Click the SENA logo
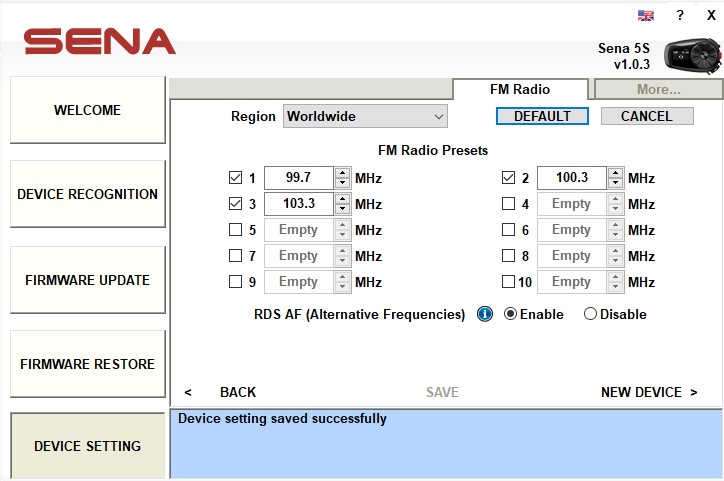Image resolution: width=724 pixels, height=481 pixels. pyautogui.click(x=100, y=41)
